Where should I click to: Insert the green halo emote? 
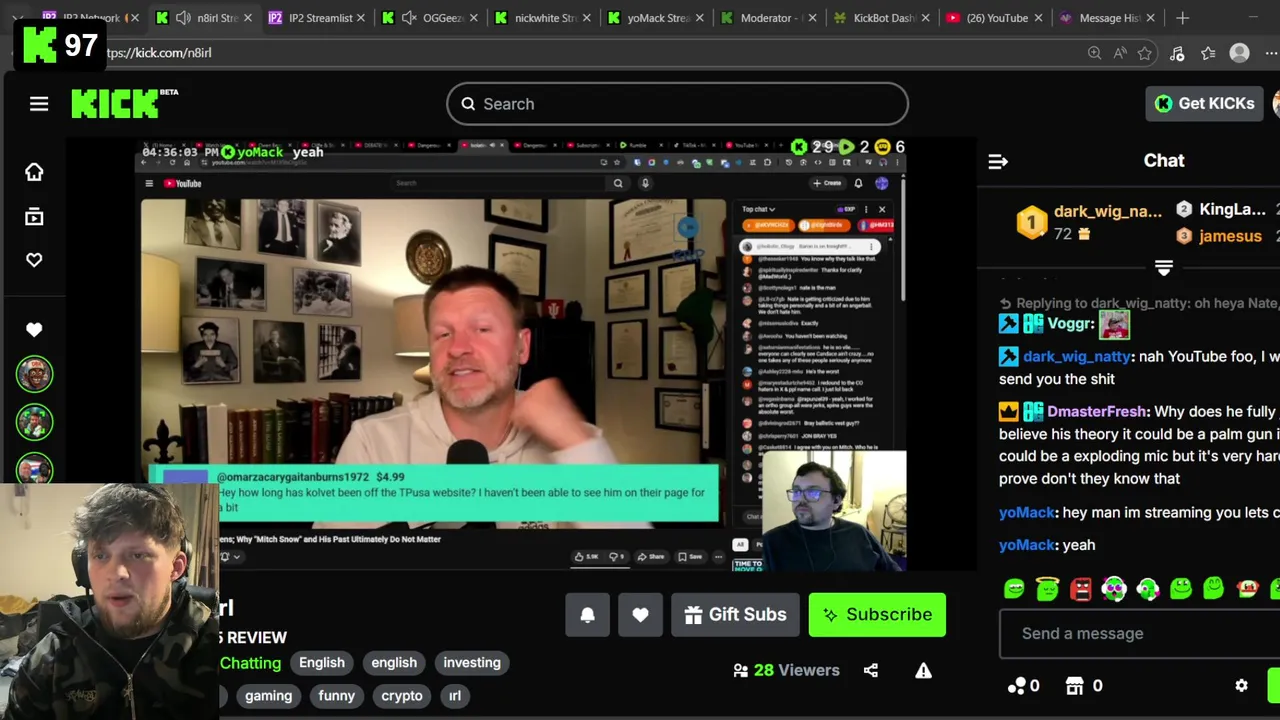[x=1047, y=589]
